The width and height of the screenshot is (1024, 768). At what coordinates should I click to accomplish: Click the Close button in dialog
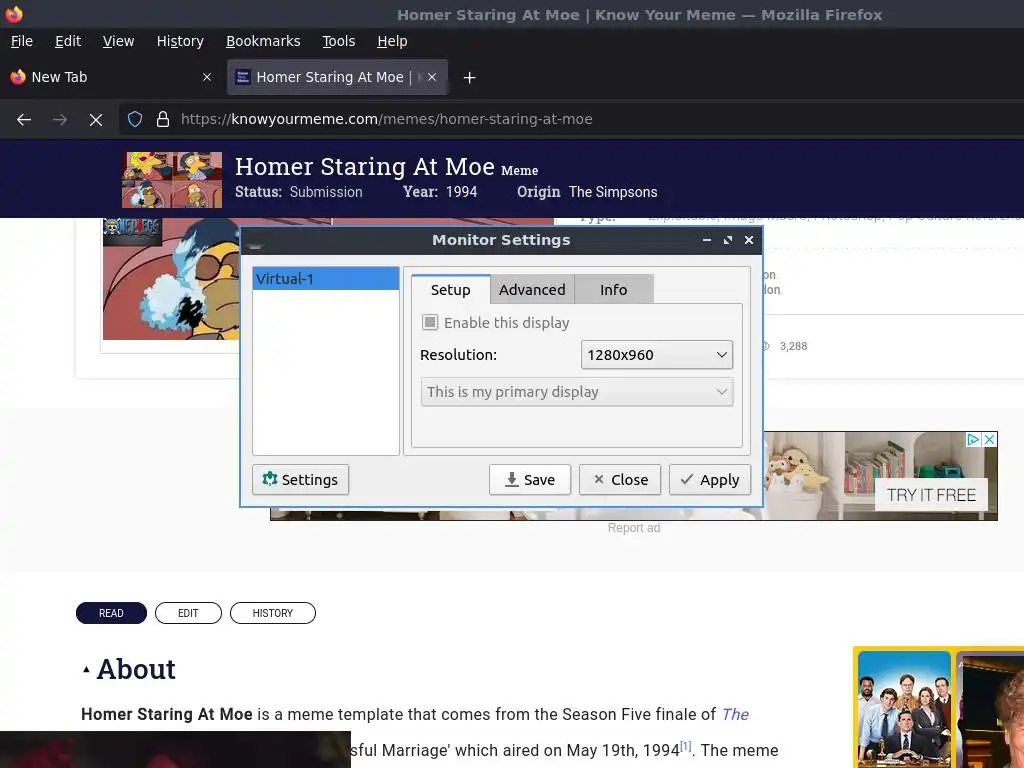620,479
